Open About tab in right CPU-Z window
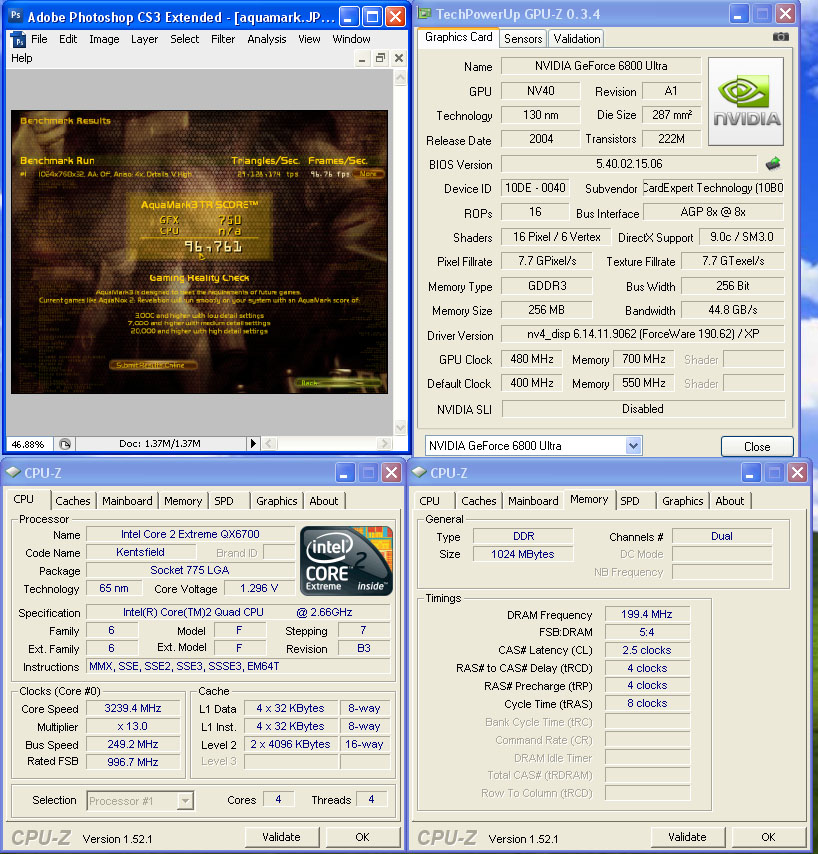Image resolution: width=818 pixels, height=854 pixels. (730, 501)
